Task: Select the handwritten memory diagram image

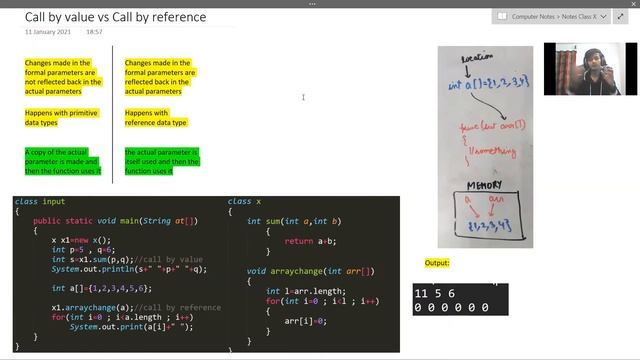Action: pyautogui.click(x=485, y=147)
